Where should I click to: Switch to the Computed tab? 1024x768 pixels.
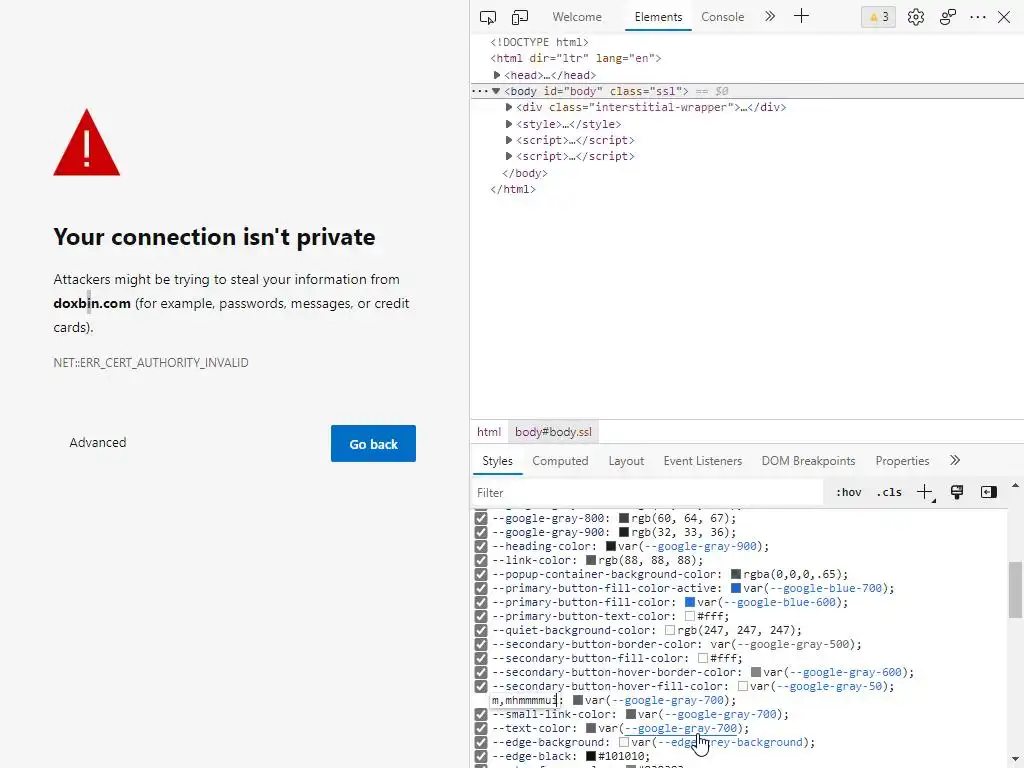coord(560,460)
